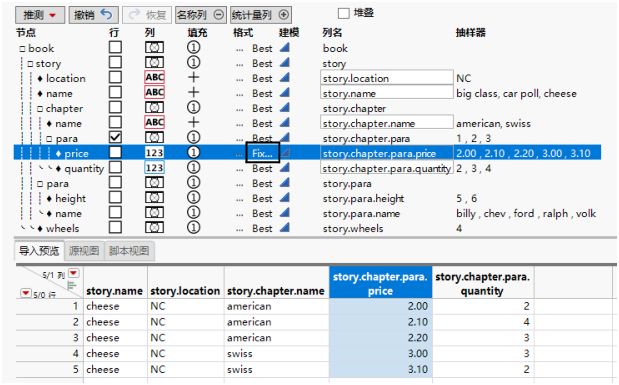
Task: Click the plus fill icon for location
Action: pyautogui.click(x=193, y=77)
